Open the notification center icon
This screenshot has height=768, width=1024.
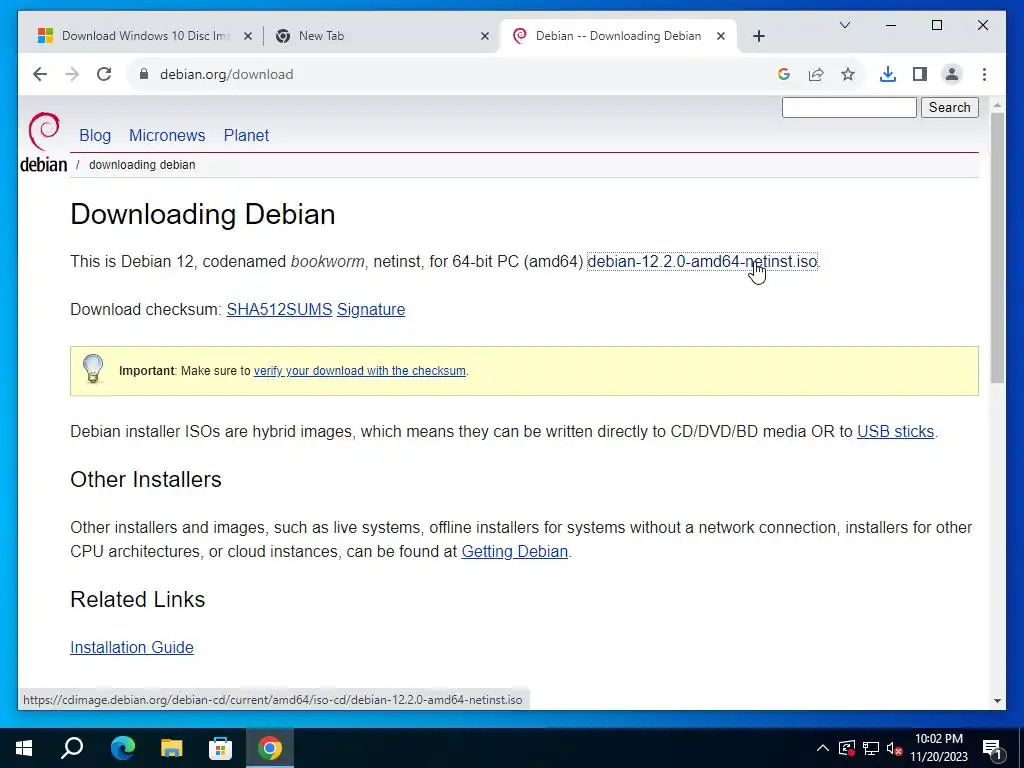(x=992, y=748)
